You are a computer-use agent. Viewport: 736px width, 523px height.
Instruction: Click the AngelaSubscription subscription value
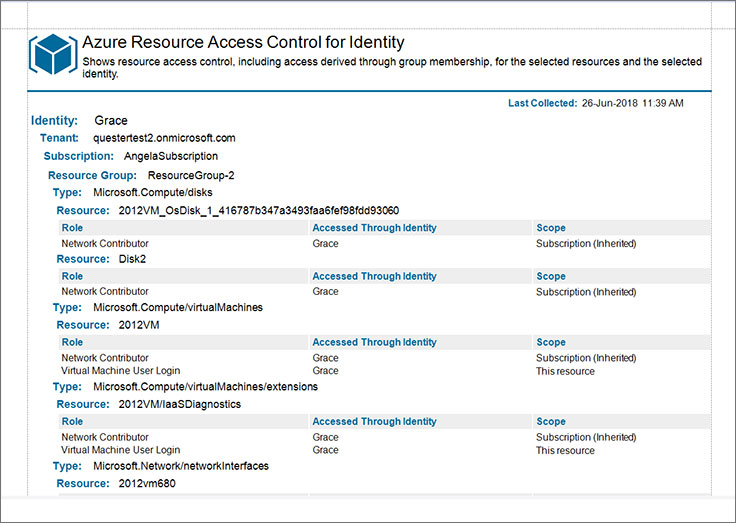[171, 156]
